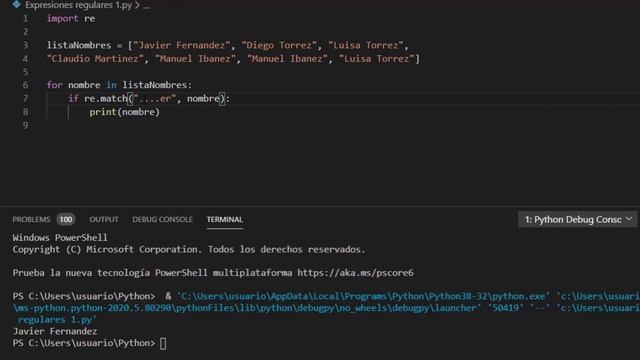Click 're.match' call on line 7
The width and height of the screenshot is (640, 360).
tap(106, 98)
